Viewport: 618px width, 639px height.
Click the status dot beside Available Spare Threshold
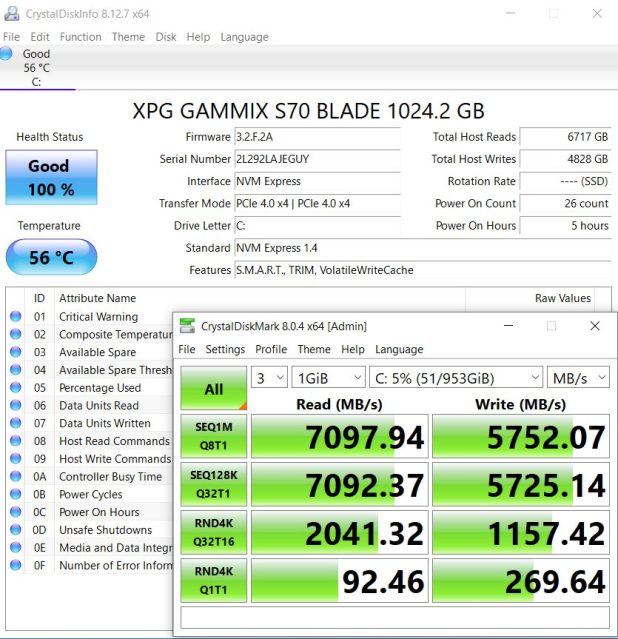tap(15, 370)
